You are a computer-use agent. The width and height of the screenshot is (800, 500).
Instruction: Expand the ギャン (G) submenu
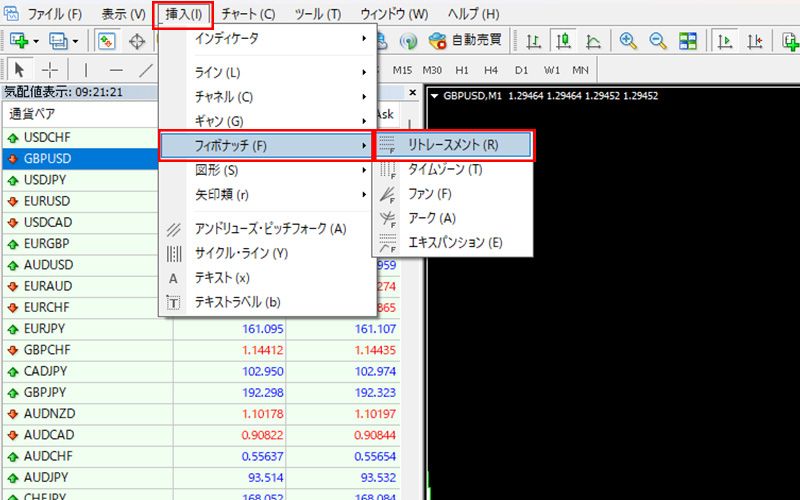tap(268, 121)
